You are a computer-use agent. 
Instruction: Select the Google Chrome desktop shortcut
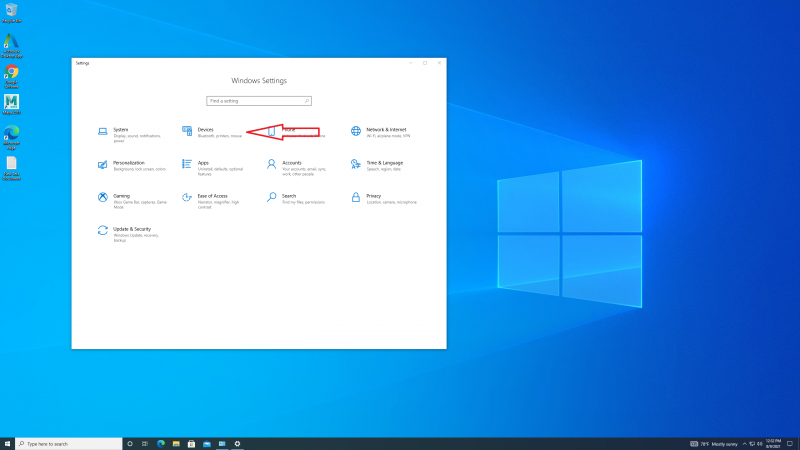click(x=11, y=77)
